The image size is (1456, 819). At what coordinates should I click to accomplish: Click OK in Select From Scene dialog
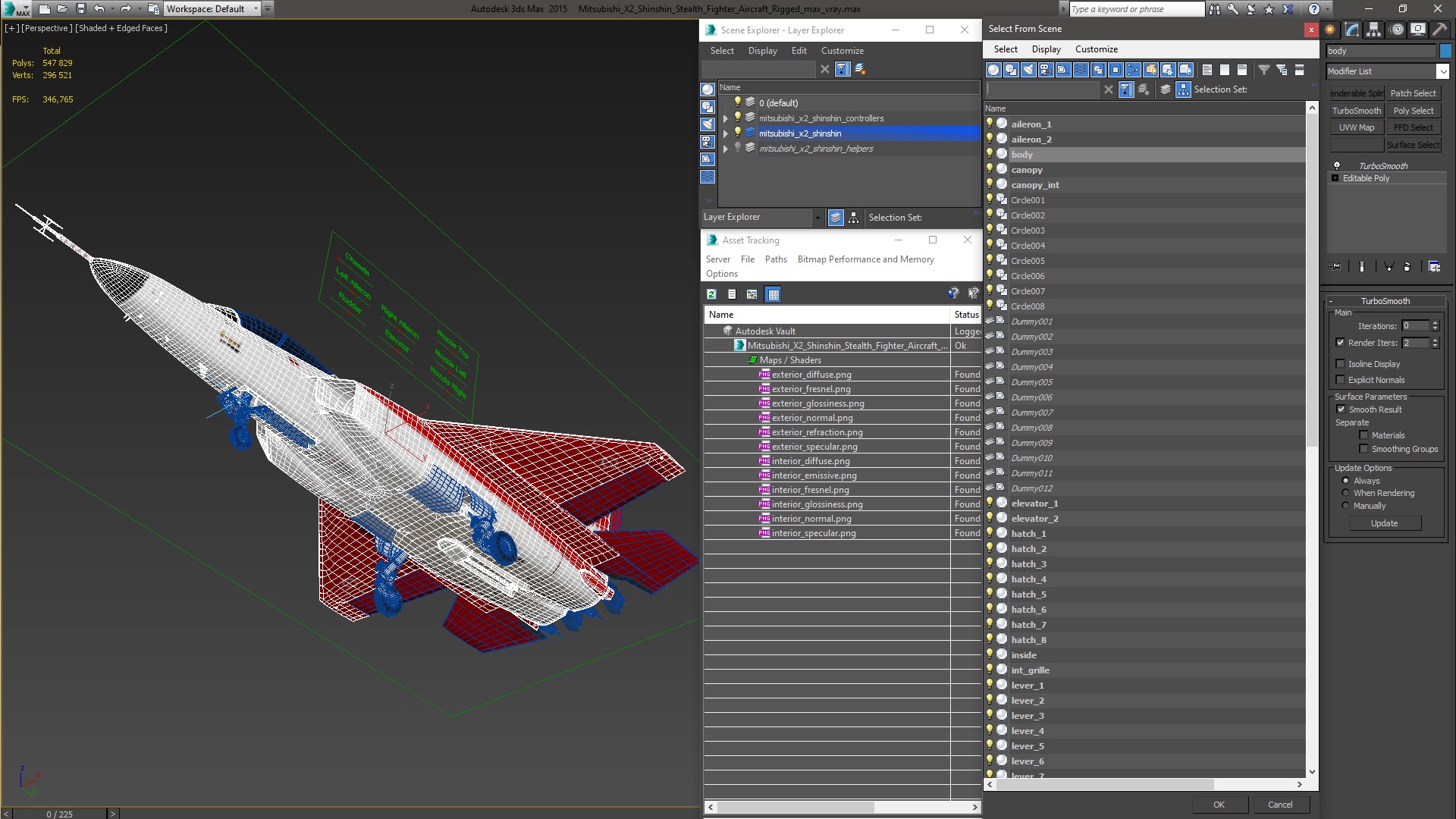click(x=1219, y=805)
